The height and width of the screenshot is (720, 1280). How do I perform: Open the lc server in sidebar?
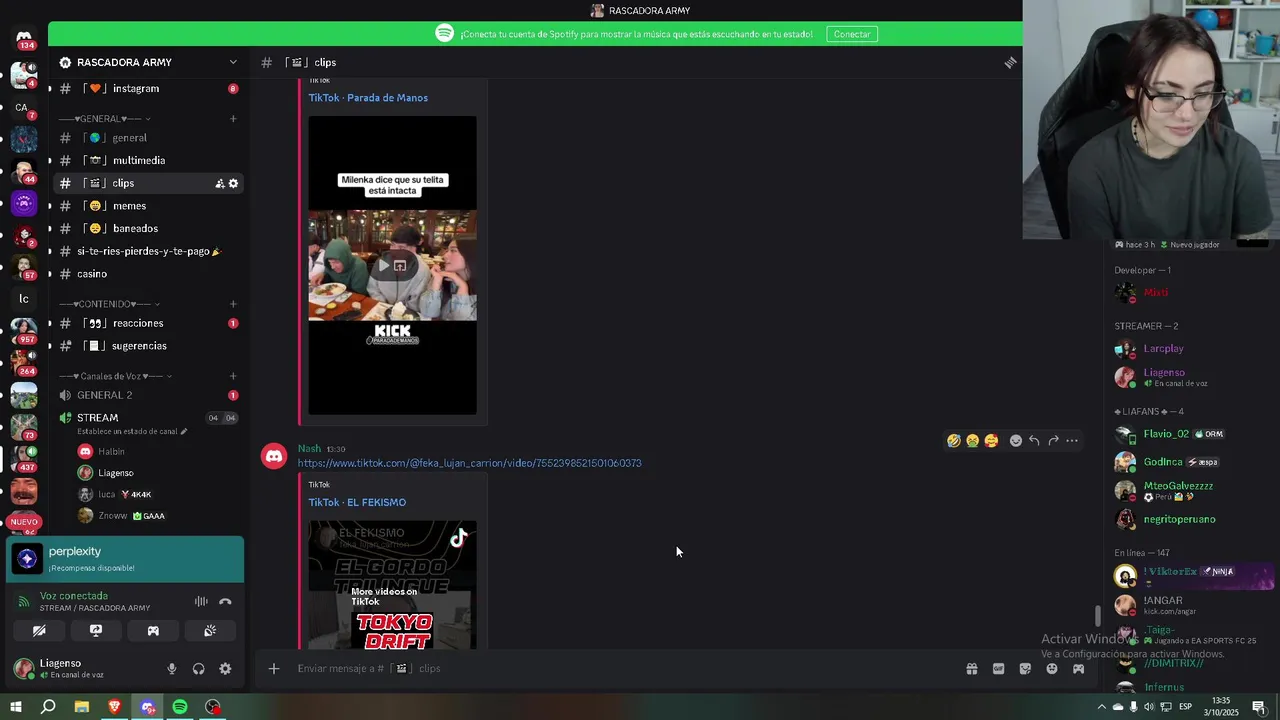click(24, 298)
